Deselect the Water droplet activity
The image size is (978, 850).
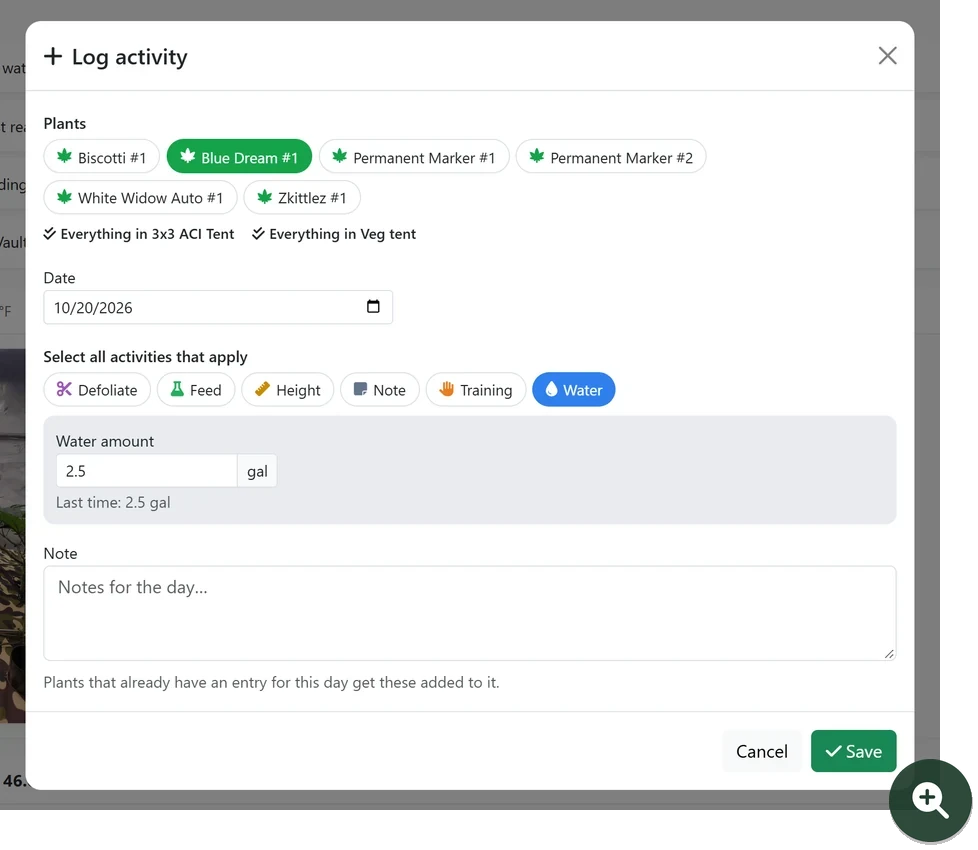pos(574,390)
